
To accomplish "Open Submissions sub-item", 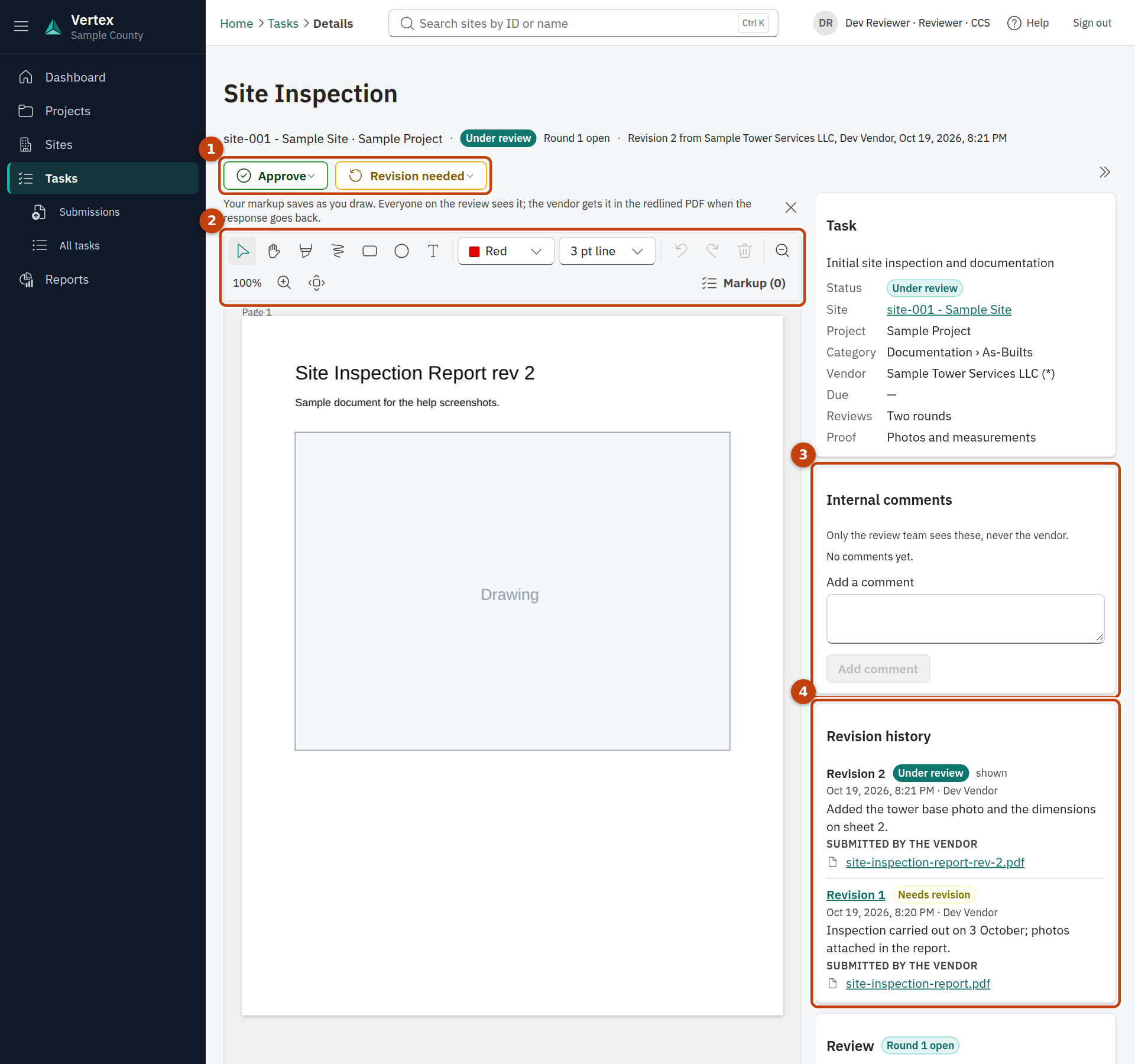I will click(103, 212).
